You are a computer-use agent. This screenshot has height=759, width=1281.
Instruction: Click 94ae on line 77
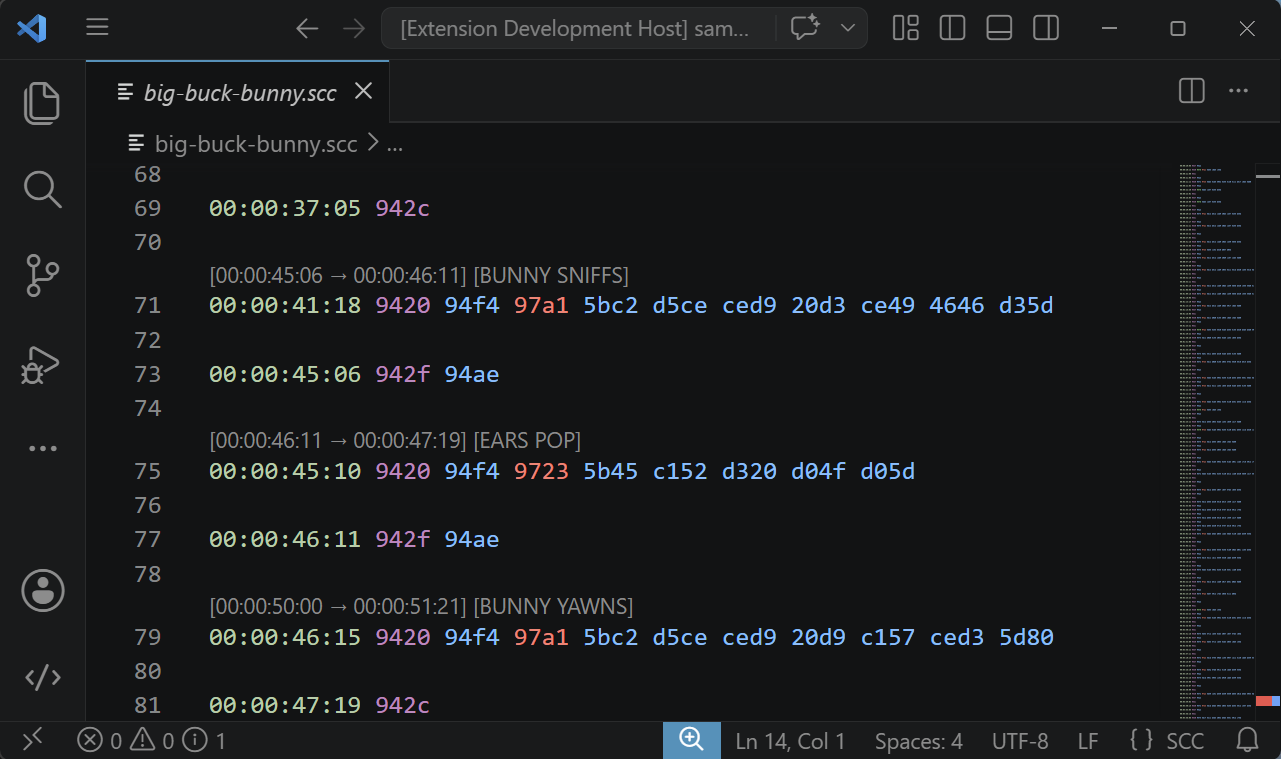click(x=472, y=540)
